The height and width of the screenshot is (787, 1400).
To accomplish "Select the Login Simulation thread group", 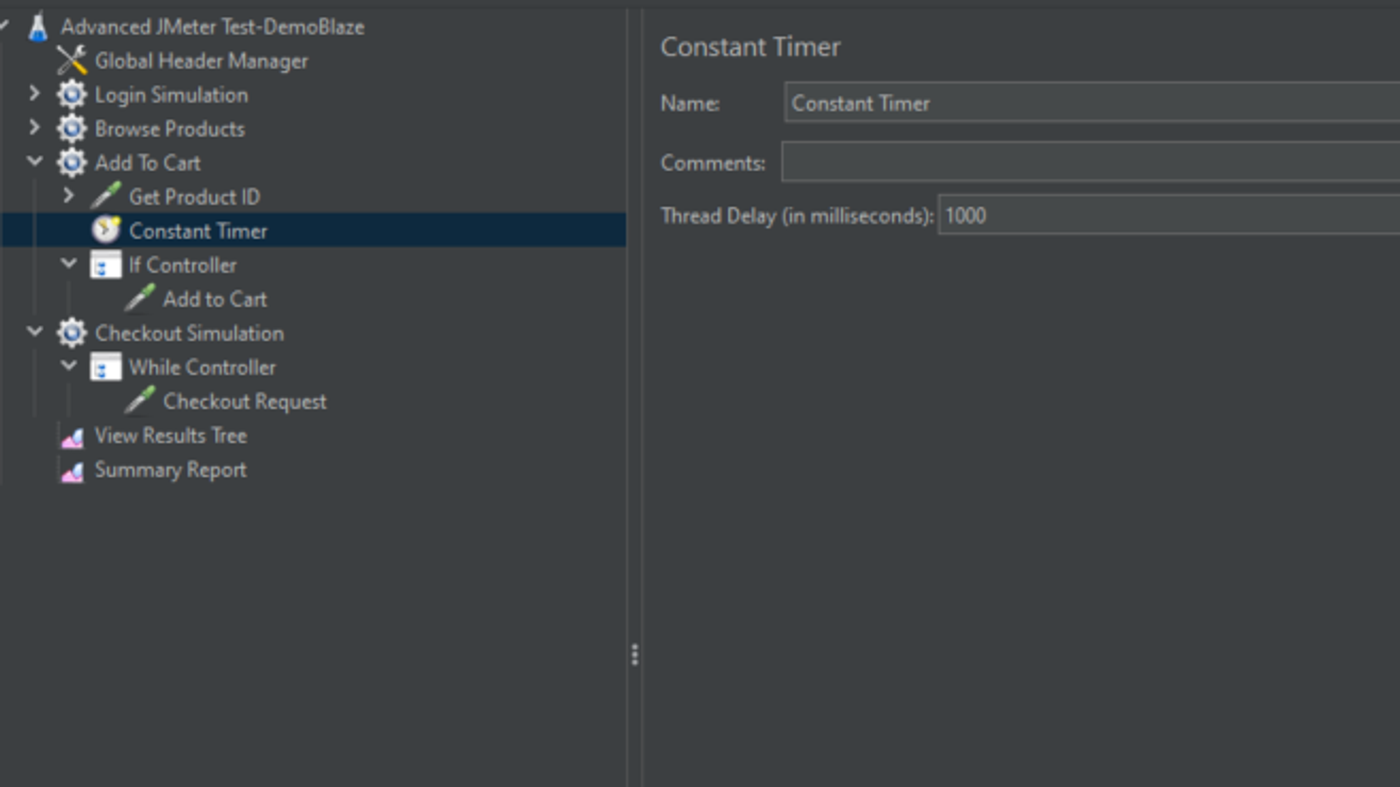I will click(171, 95).
